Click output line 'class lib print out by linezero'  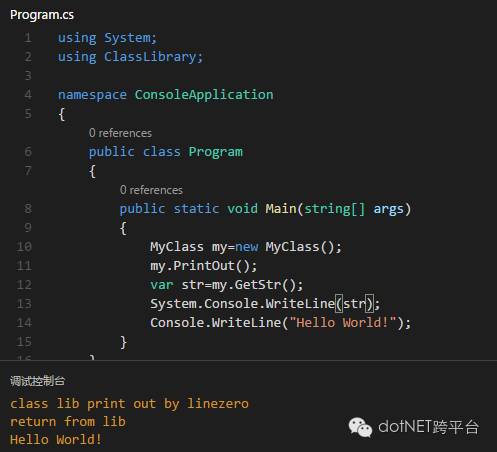tap(129, 404)
